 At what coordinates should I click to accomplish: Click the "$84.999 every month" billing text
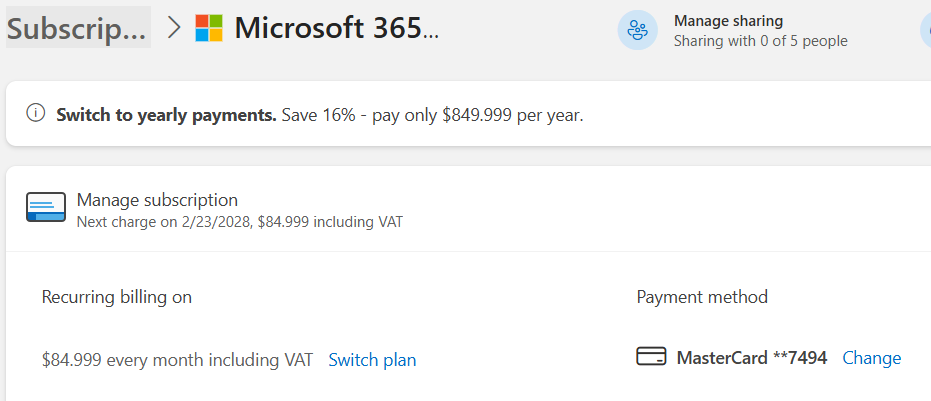point(177,359)
